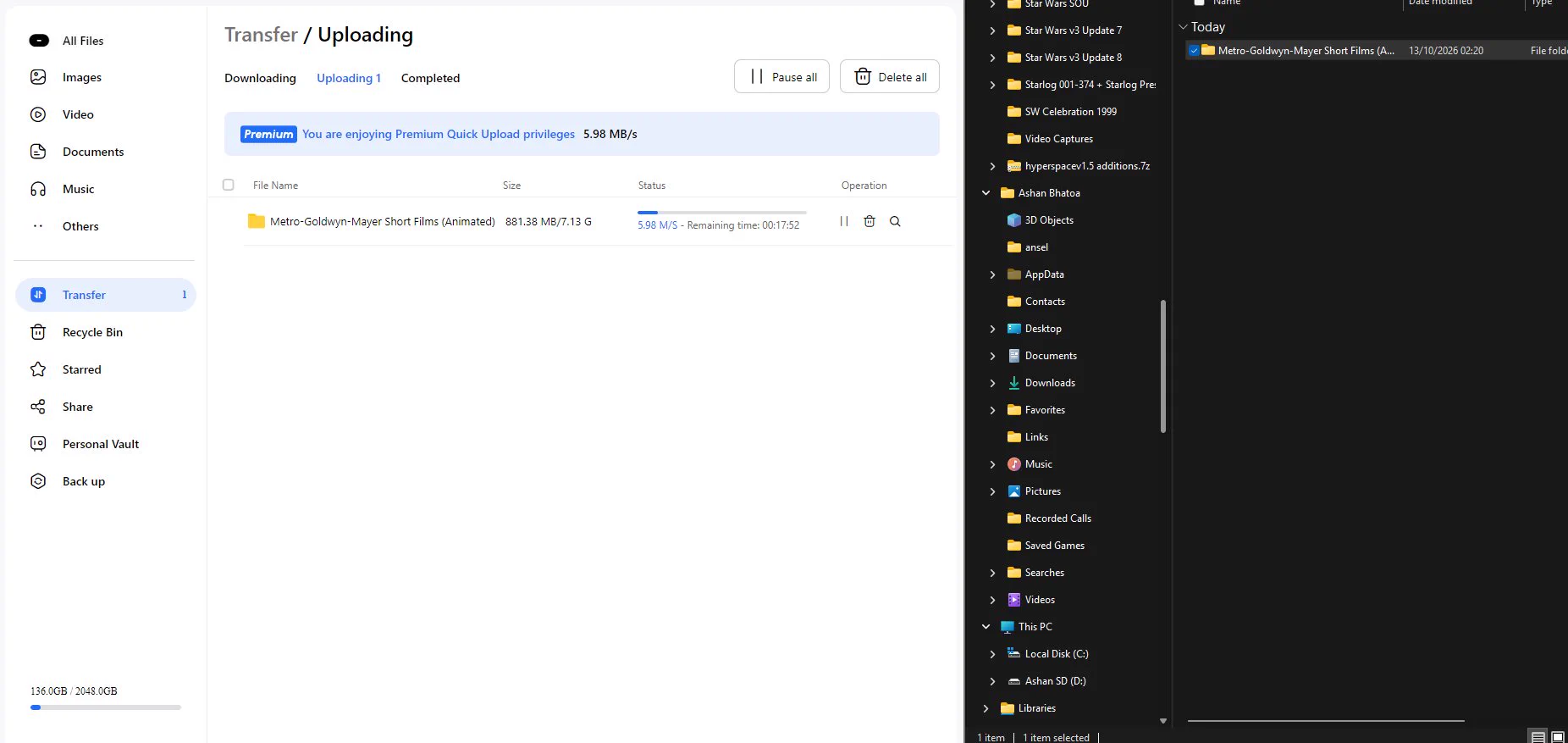Expand the AppData folder node
Screen dimensions: 1568x743
(x=993, y=274)
